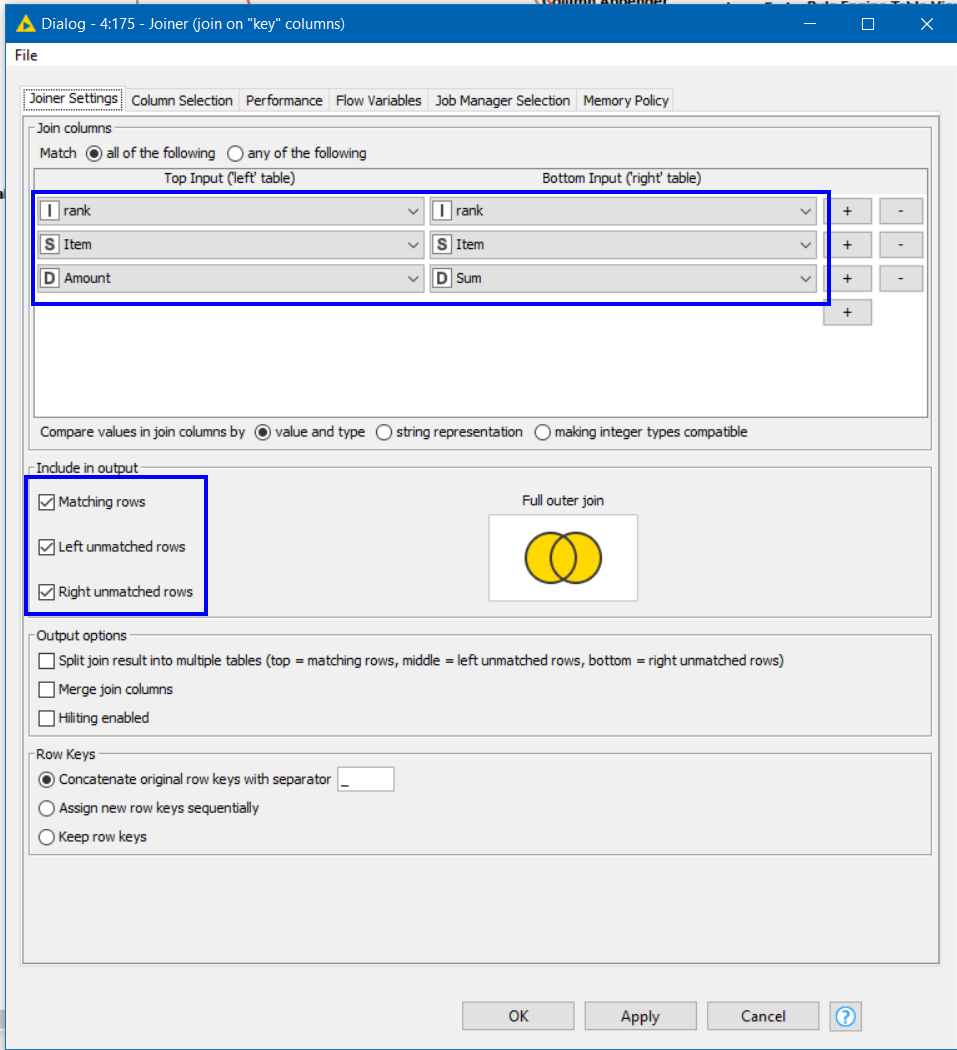Viewport: 957px width, 1050px height.
Task: Click the Apply button
Action: (x=640, y=1016)
